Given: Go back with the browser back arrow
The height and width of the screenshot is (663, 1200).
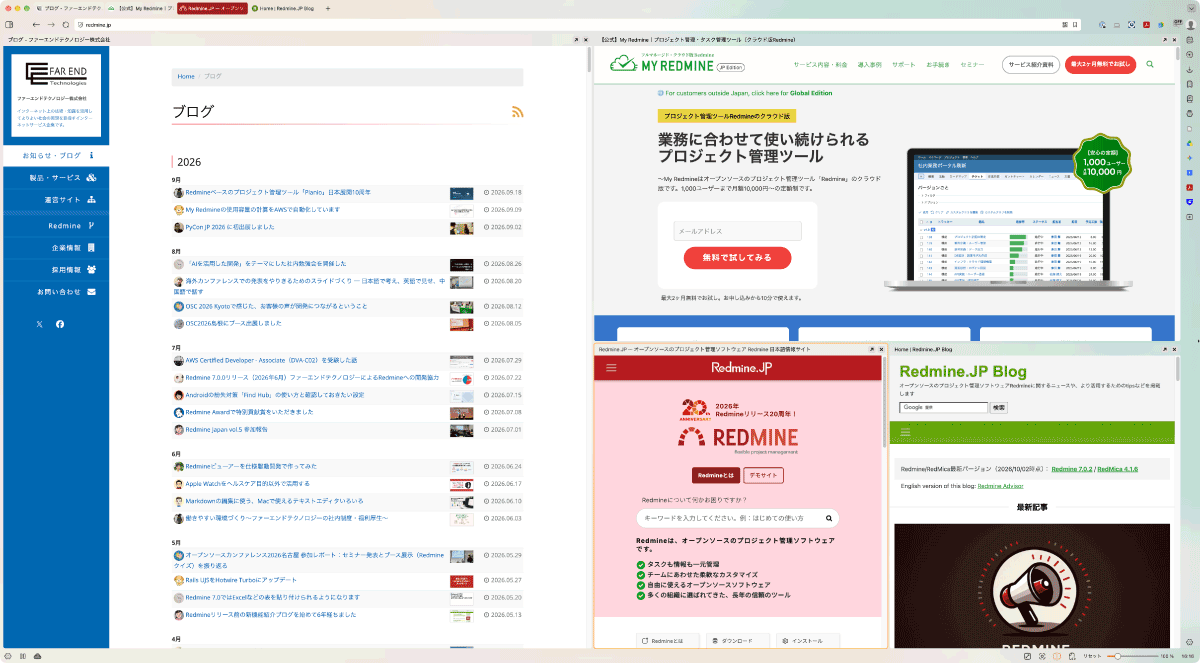Looking at the screenshot, I should click(x=36, y=24).
